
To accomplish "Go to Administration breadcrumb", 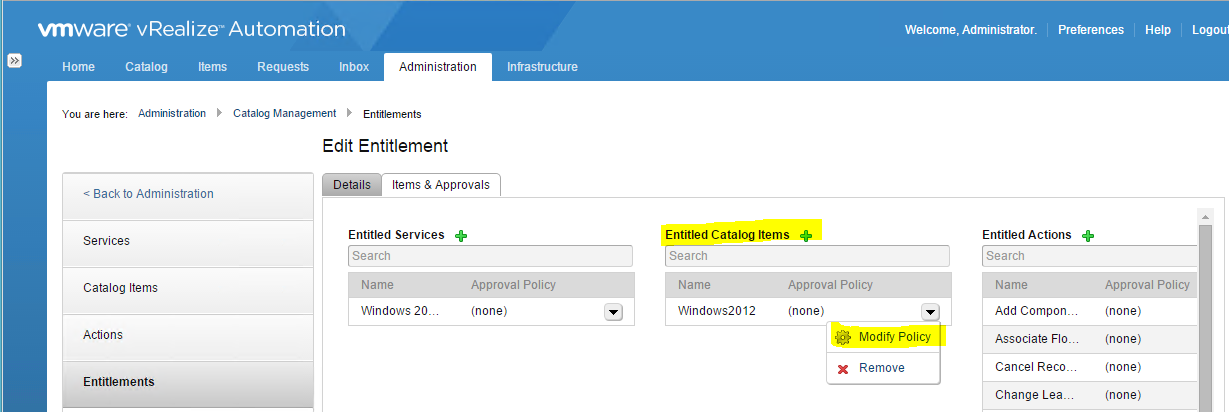I will point(172,114).
